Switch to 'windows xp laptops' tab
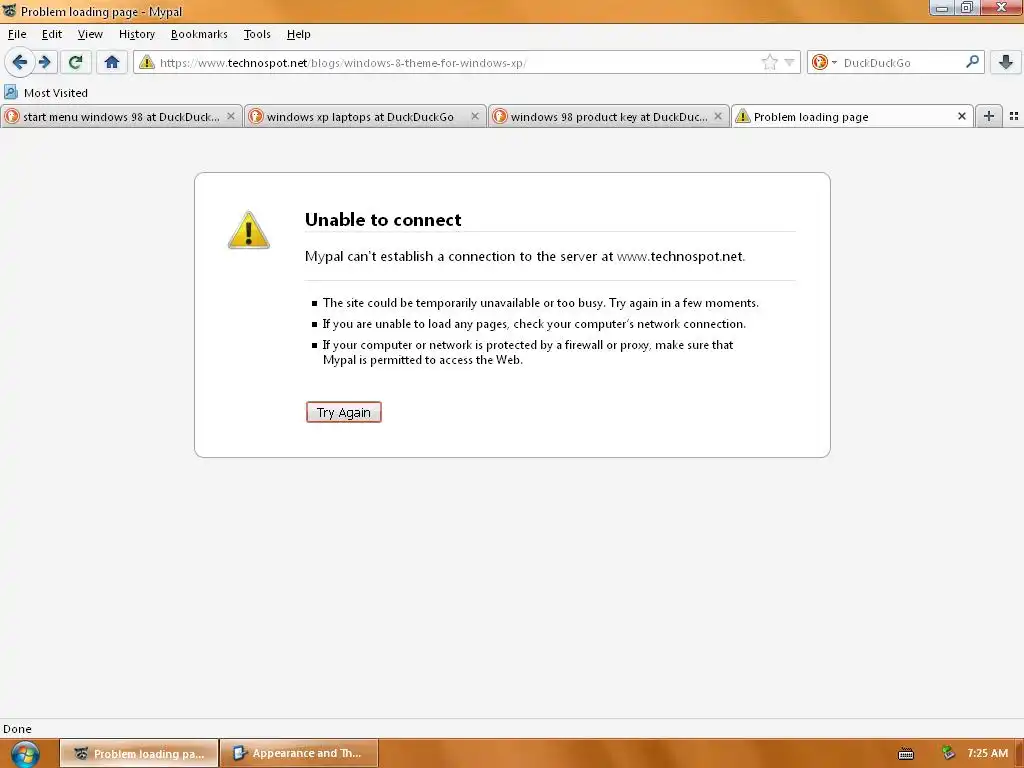The height and width of the screenshot is (768, 1024). pyautogui.click(x=365, y=117)
